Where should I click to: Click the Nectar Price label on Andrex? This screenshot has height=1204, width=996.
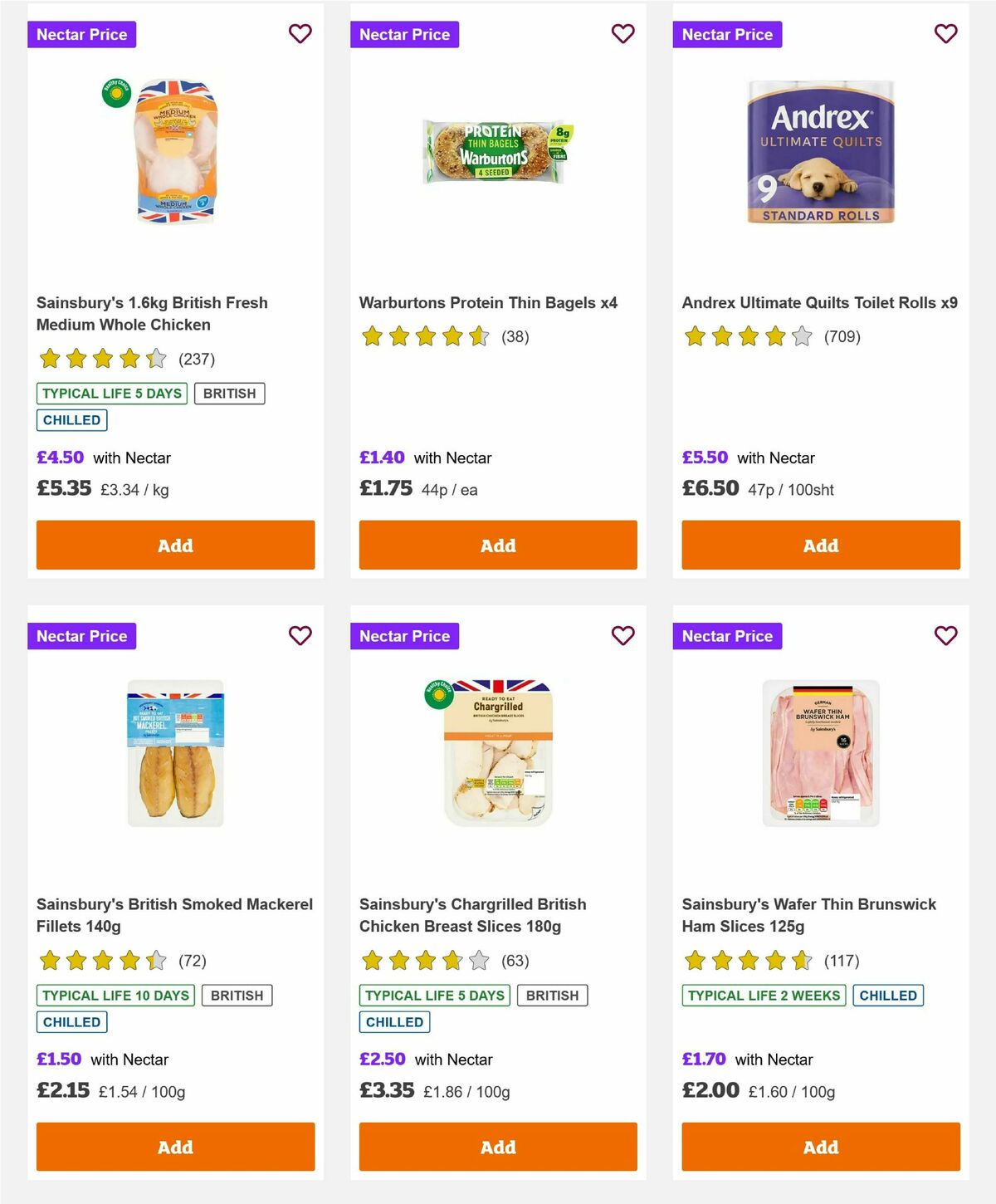[727, 34]
